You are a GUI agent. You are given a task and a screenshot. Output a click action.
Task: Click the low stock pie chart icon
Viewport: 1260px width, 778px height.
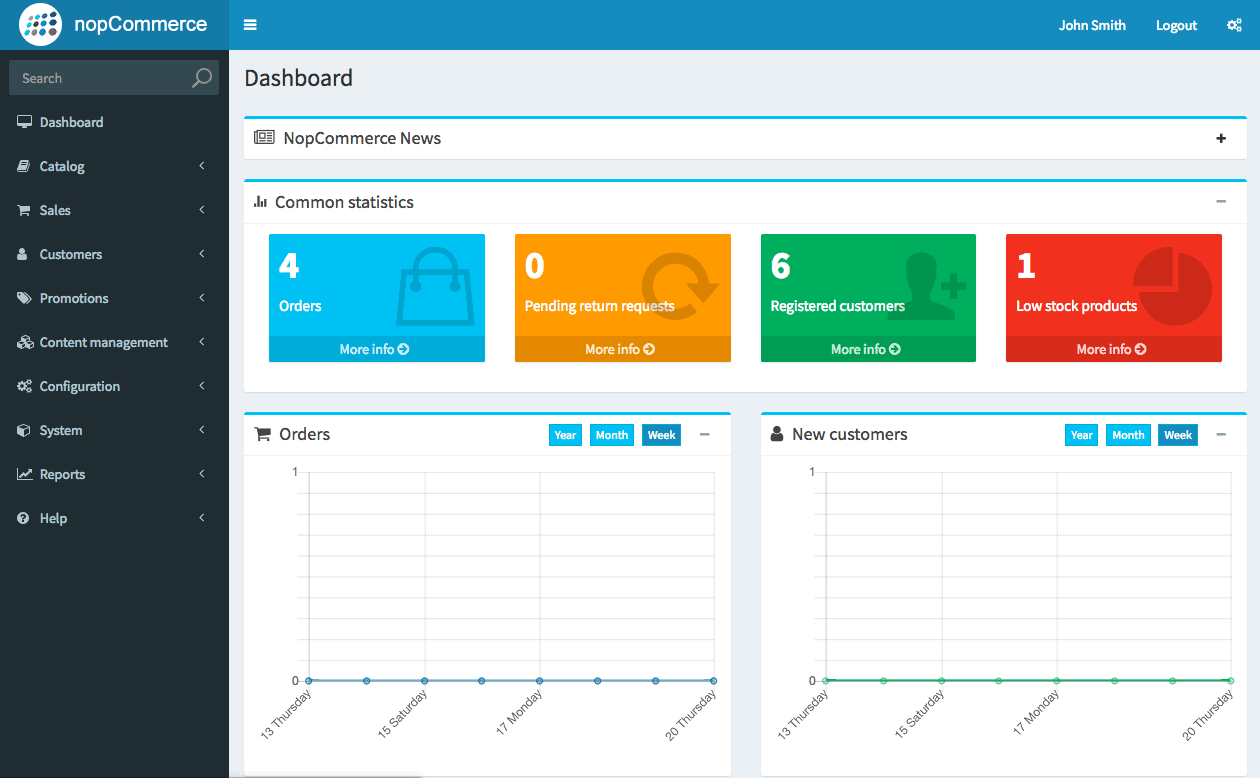click(1172, 286)
